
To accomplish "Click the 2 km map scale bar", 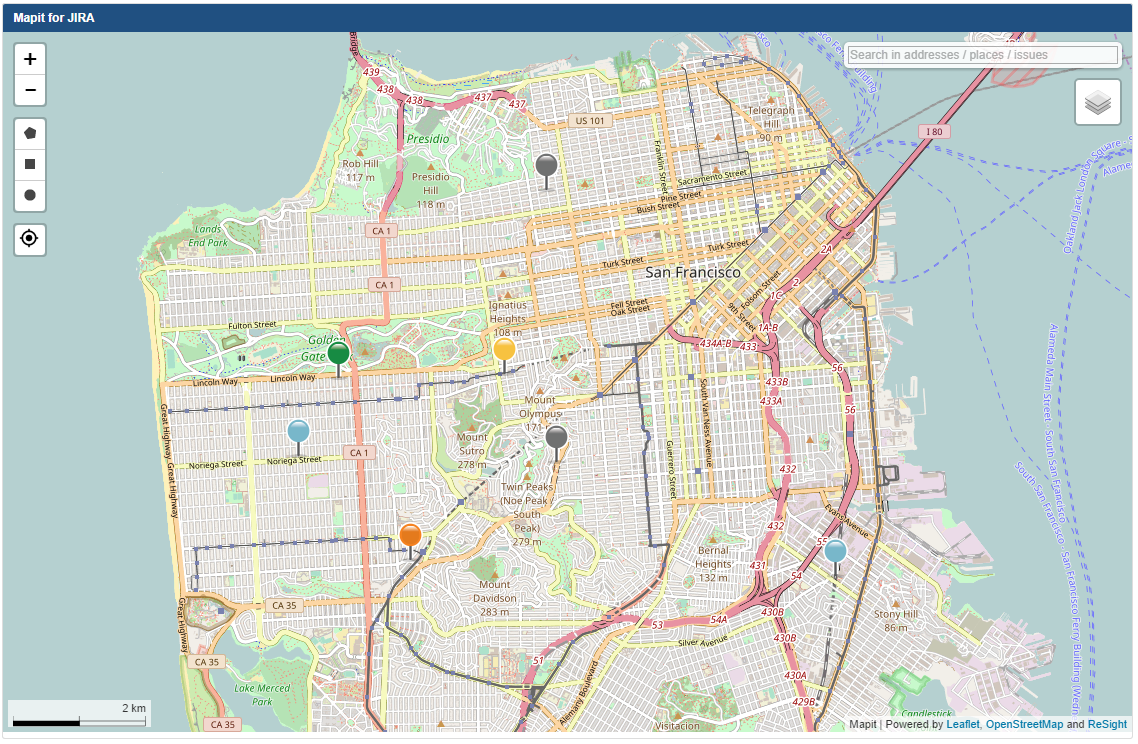I will pyautogui.click(x=79, y=715).
